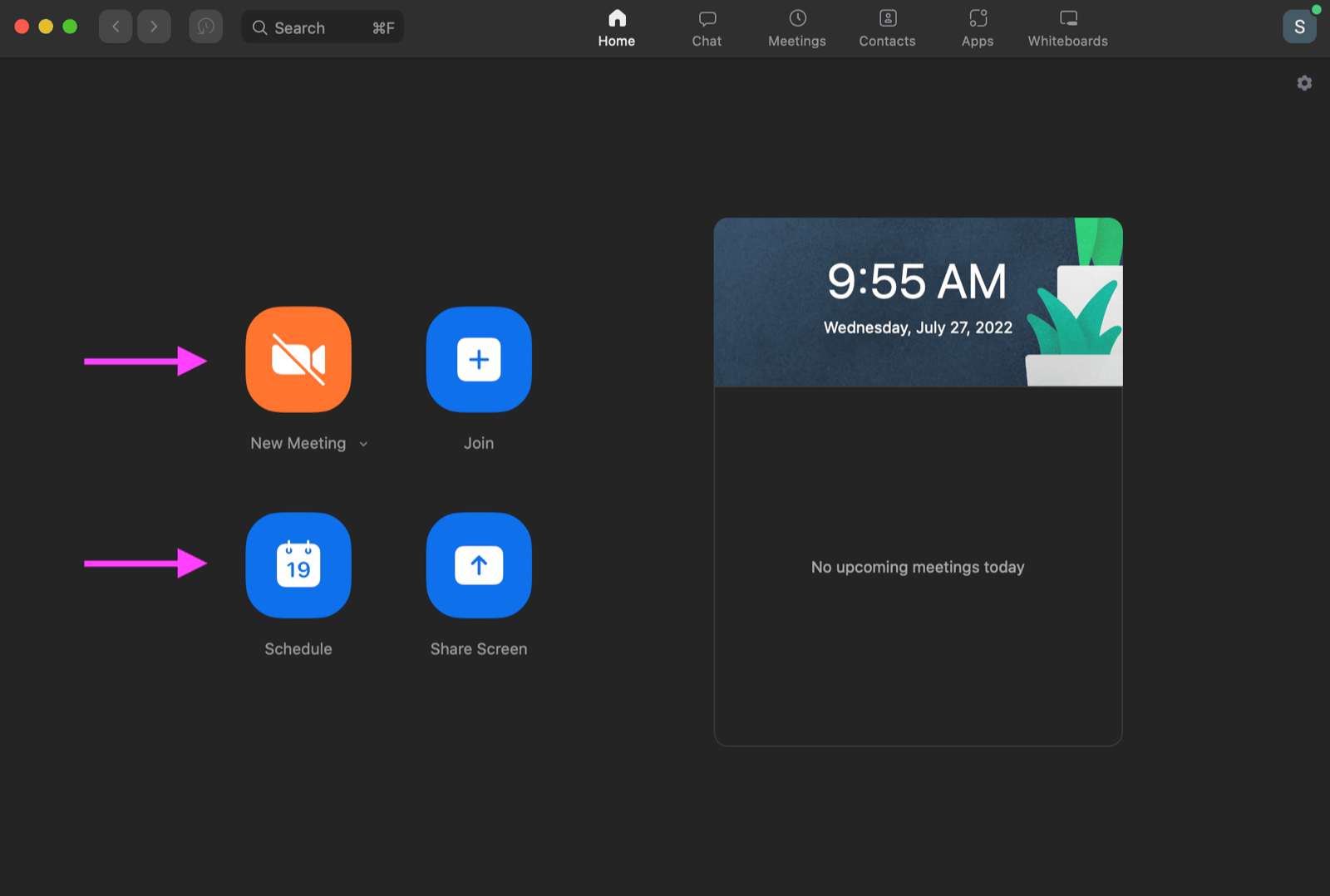This screenshot has width=1330, height=896.
Task: Click the Share Screen arrow icon
Action: [479, 565]
